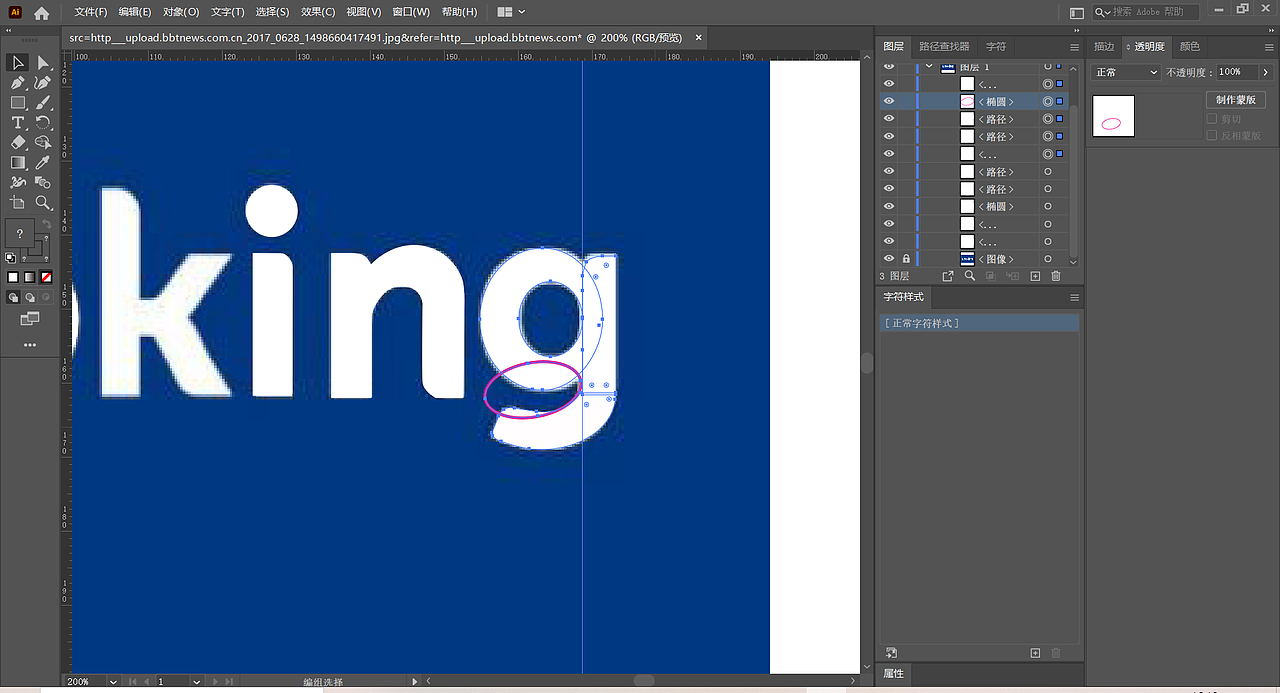The width and height of the screenshot is (1280, 693).
Task: Open the Layers panel options menu
Action: click(1074, 47)
